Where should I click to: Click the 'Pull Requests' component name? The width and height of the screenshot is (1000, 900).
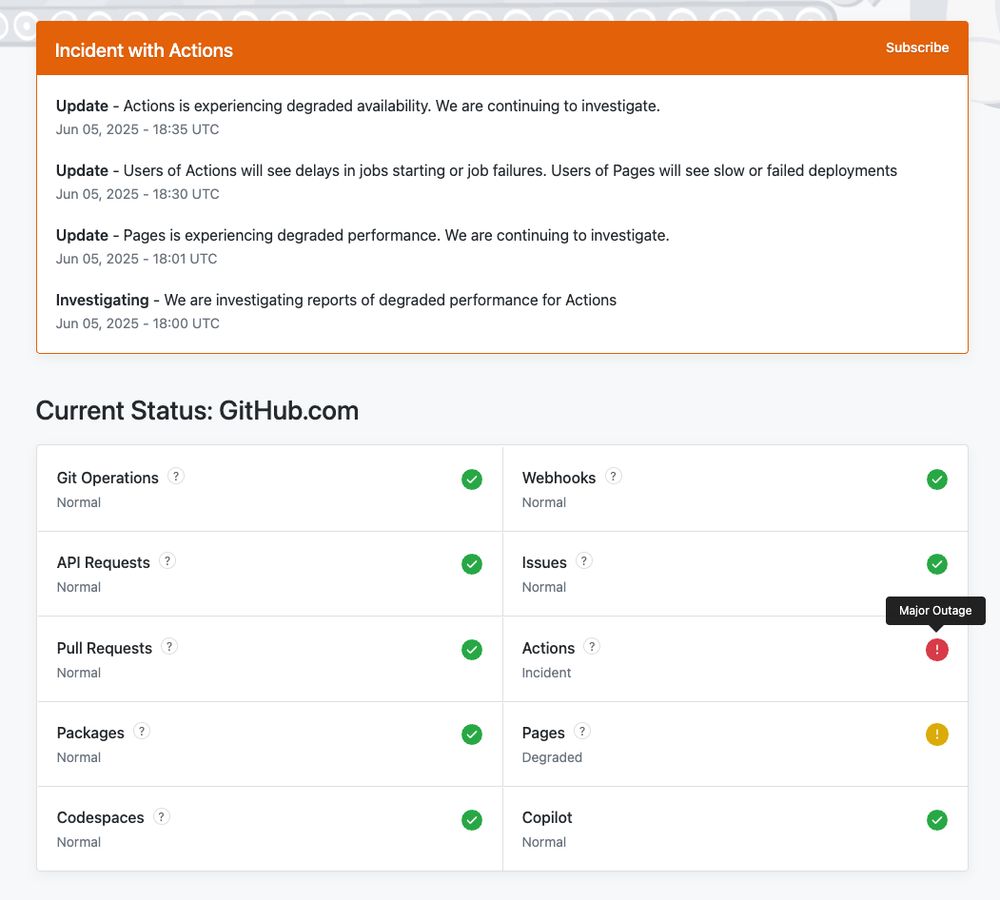pos(105,648)
